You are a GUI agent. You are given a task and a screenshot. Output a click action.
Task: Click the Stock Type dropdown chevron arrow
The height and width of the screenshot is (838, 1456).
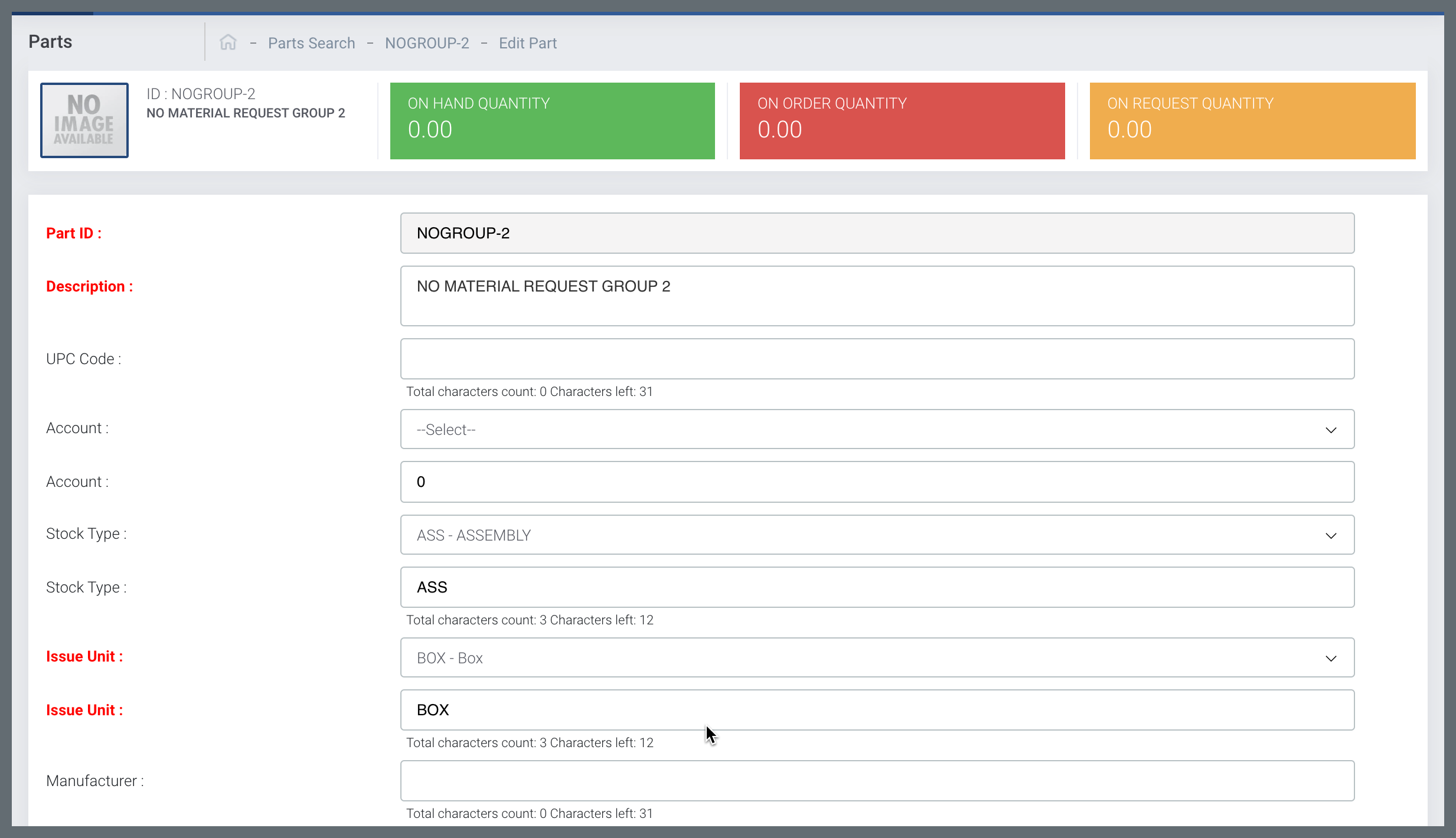[1331, 536]
